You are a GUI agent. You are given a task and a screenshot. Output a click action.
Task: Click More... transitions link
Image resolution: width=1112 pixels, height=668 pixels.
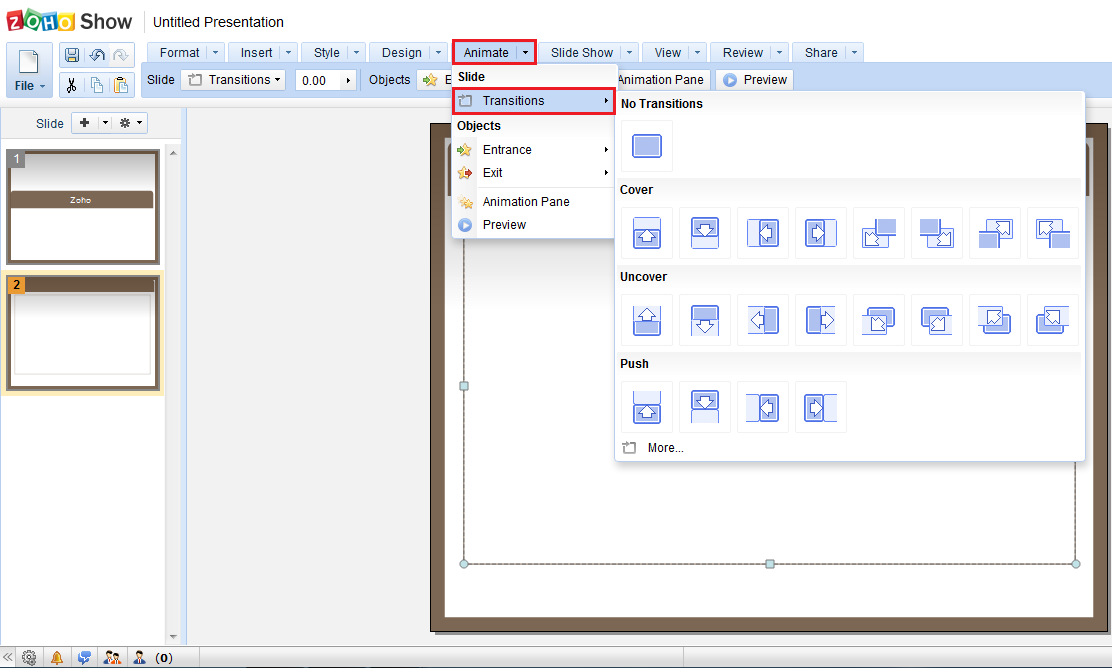point(665,448)
